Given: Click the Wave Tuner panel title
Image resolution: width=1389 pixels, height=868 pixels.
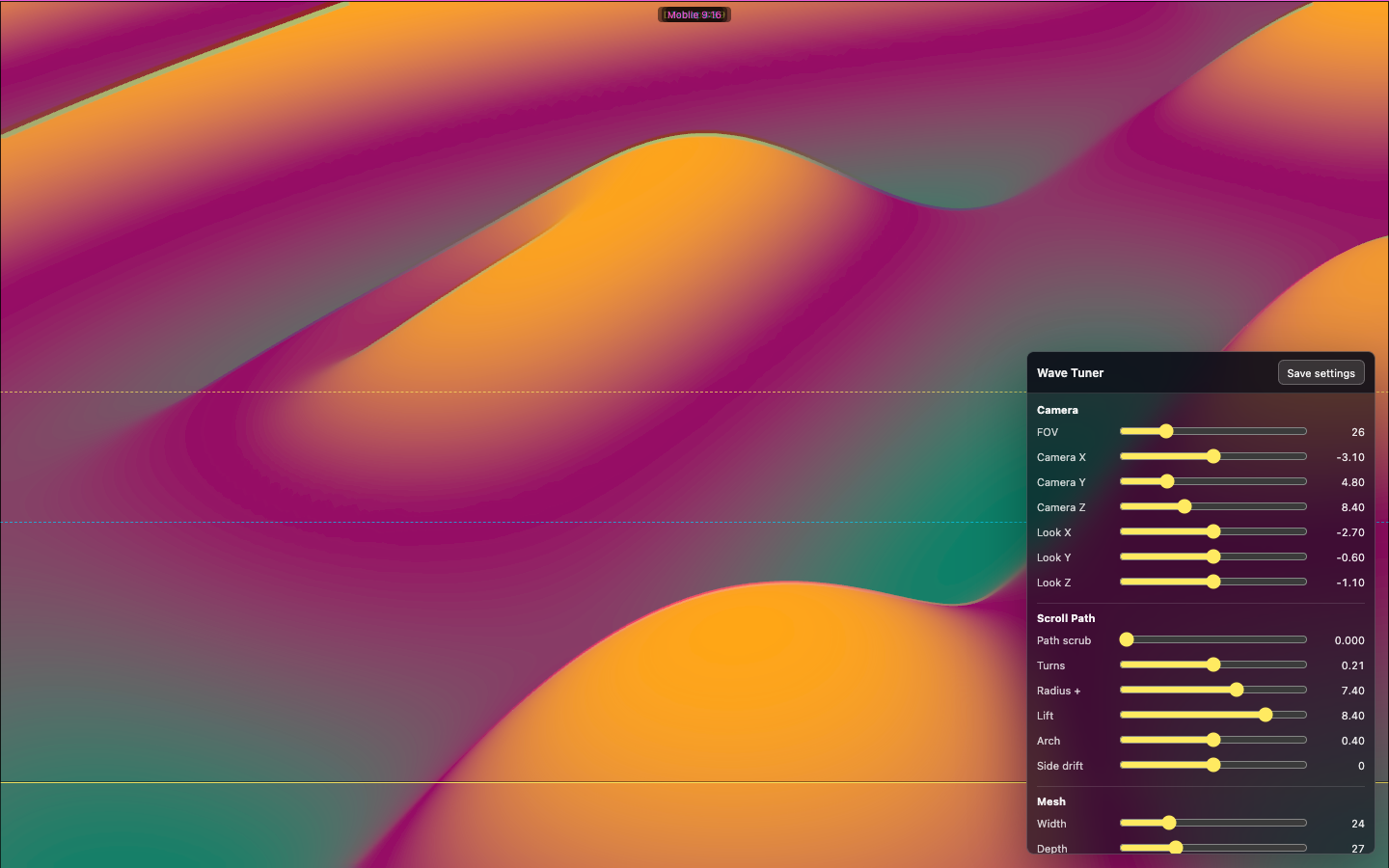Looking at the screenshot, I should coord(1070,373).
